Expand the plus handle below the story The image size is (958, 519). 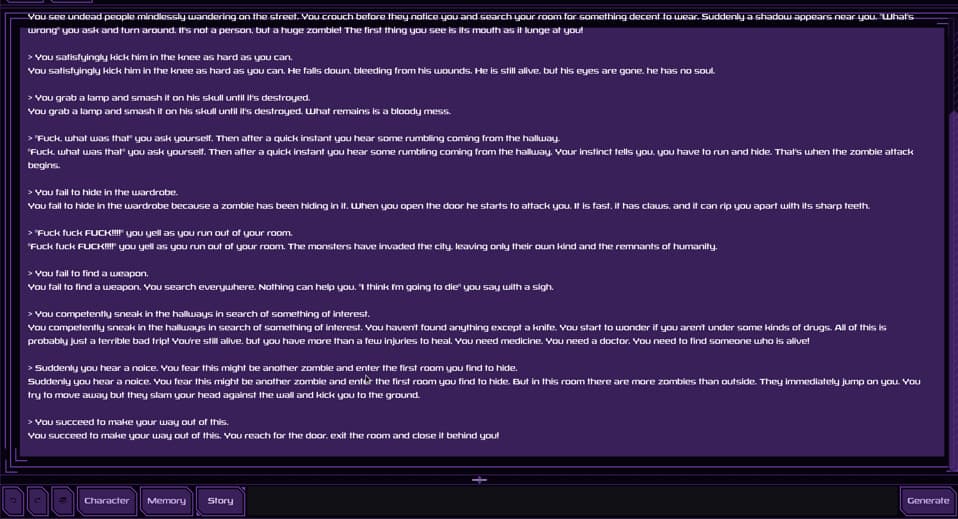click(x=479, y=480)
